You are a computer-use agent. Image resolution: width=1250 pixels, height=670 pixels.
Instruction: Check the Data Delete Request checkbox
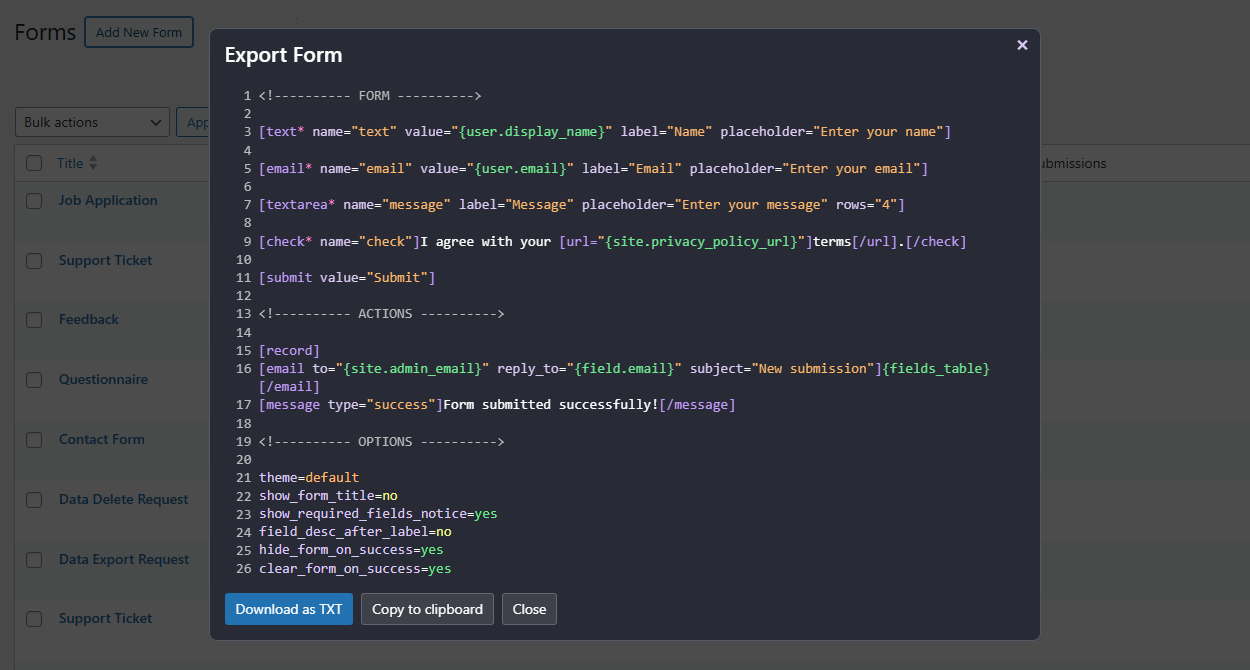click(33, 499)
